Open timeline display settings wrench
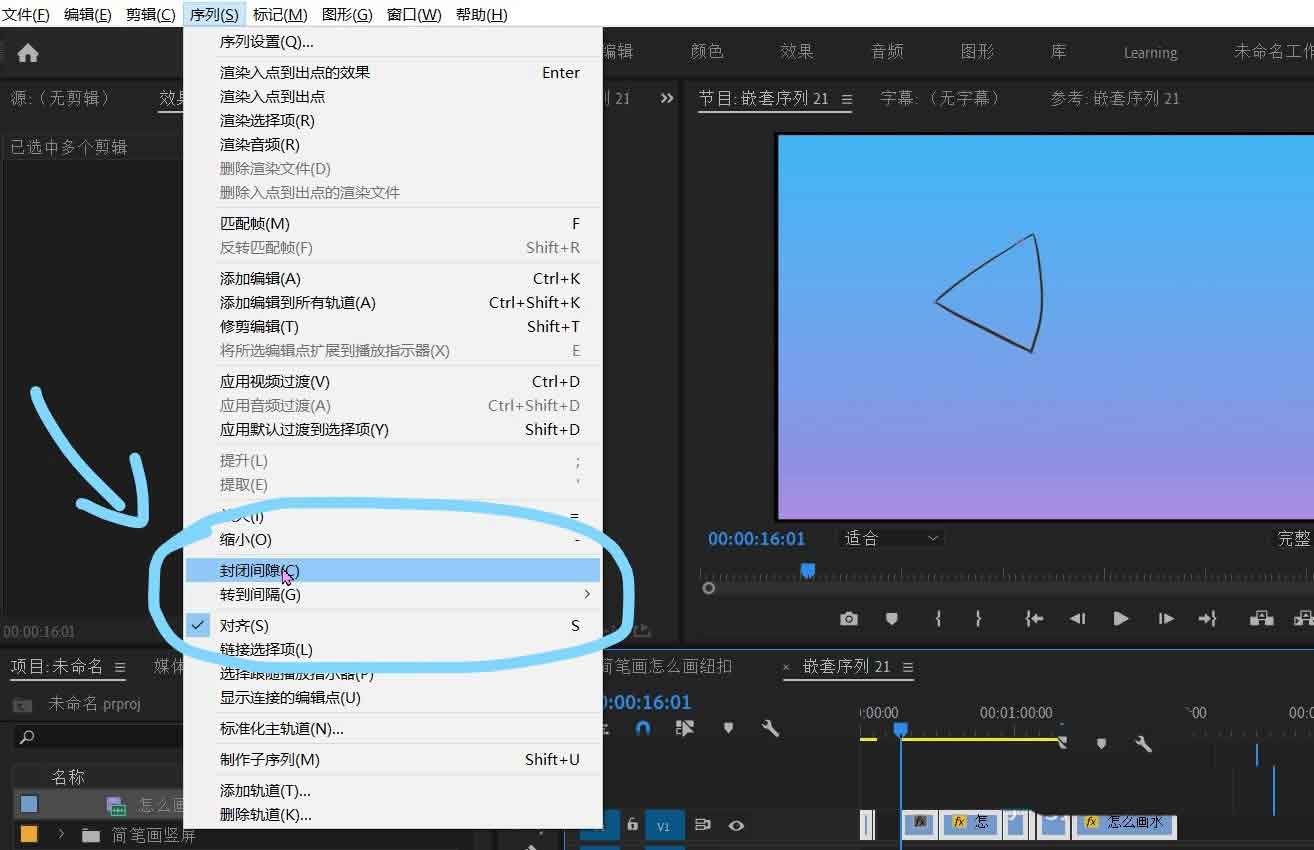 tap(770, 728)
